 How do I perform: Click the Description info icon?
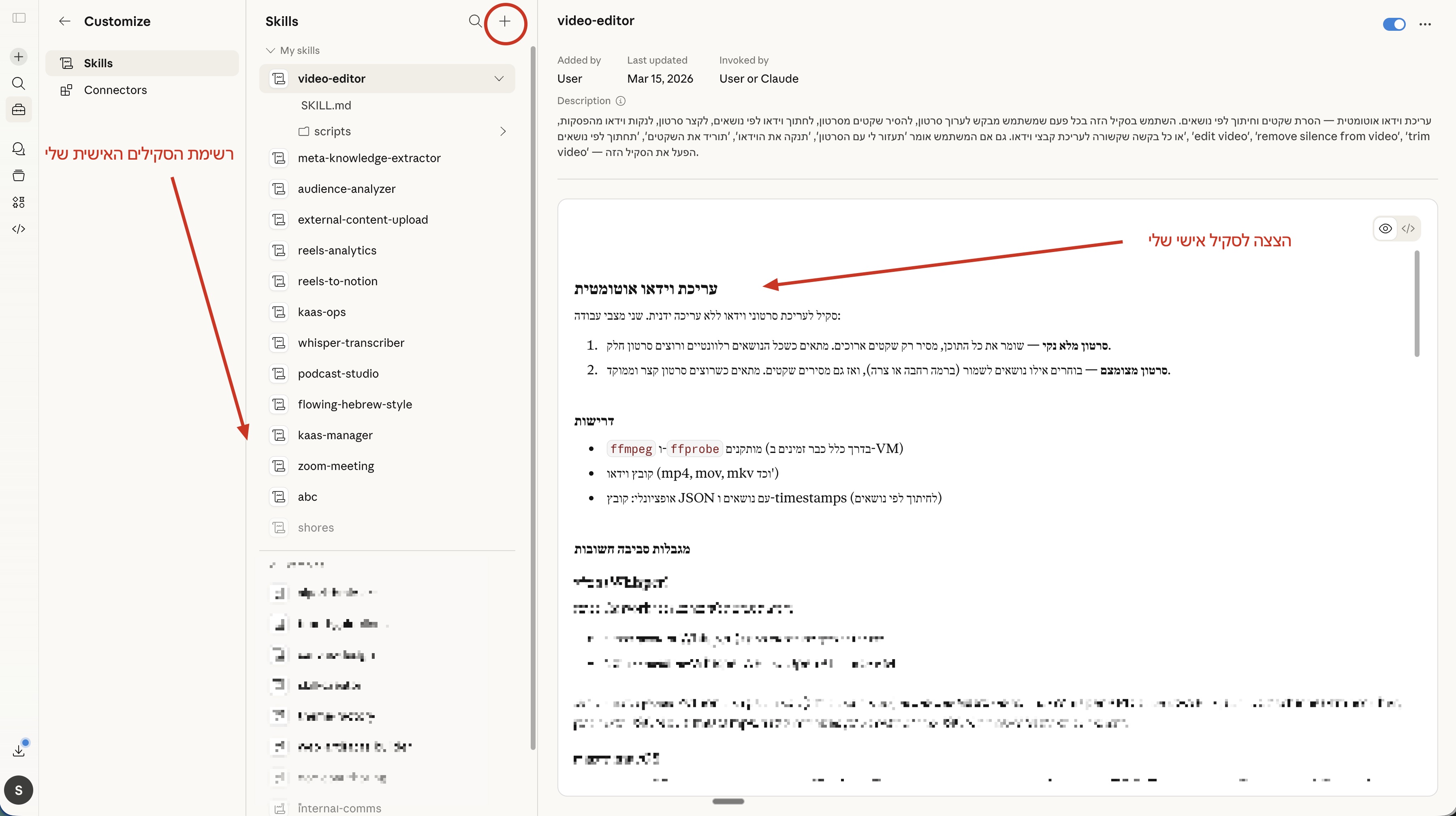pyautogui.click(x=621, y=101)
